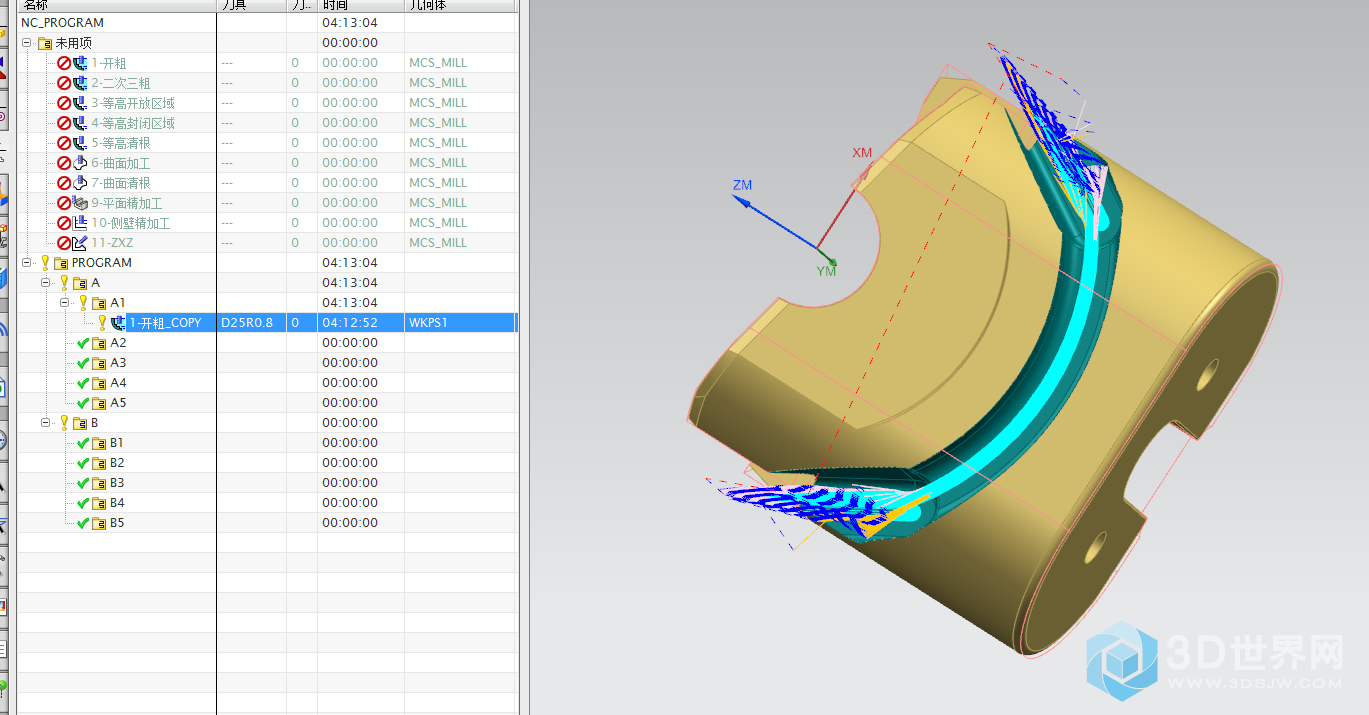Select the A5 program group

[118, 403]
